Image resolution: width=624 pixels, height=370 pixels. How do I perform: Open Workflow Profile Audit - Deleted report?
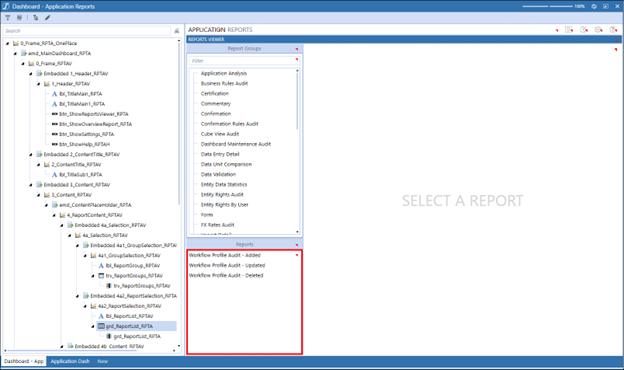coord(226,275)
